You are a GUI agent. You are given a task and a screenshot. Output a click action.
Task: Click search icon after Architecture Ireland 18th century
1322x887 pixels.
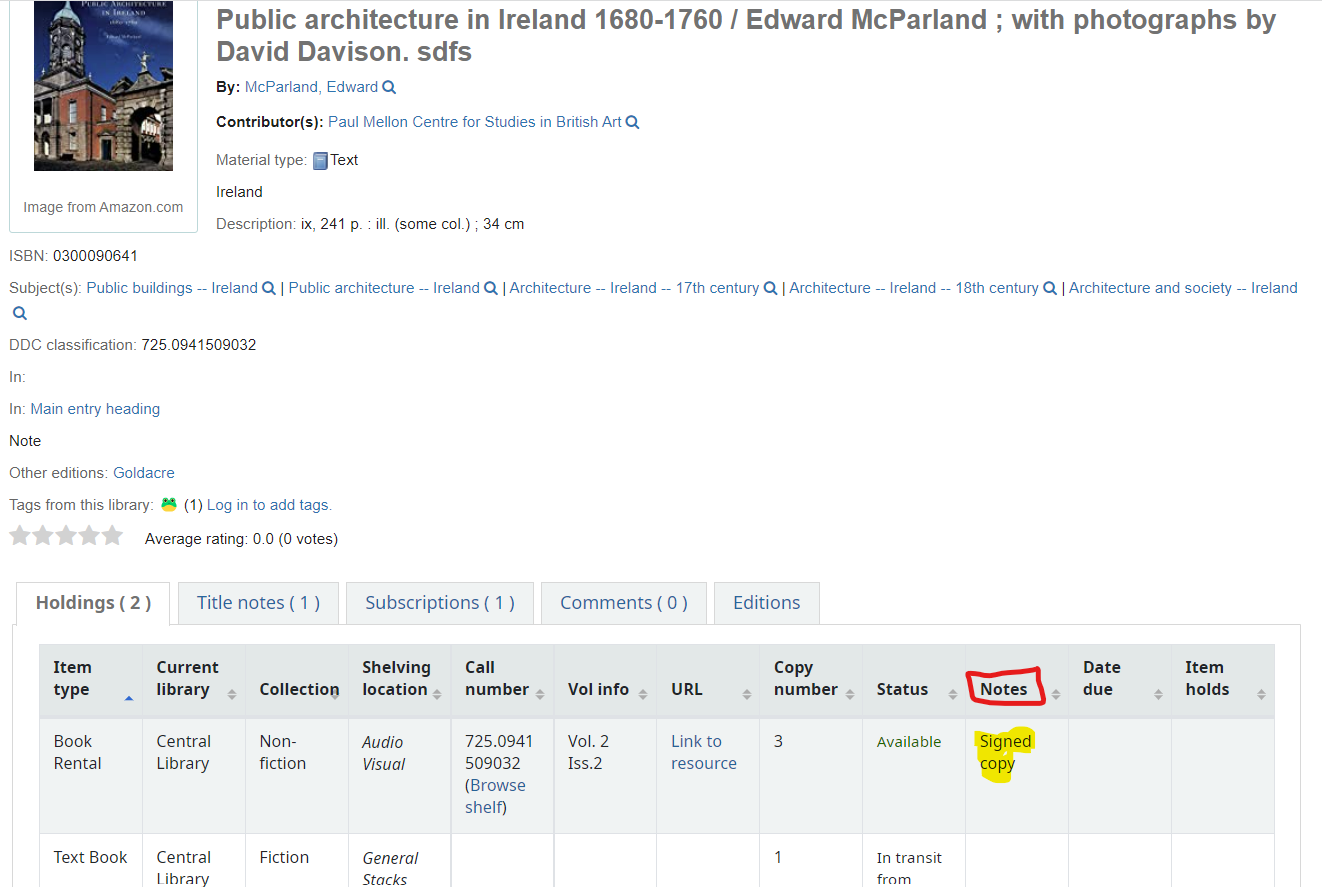(1050, 288)
